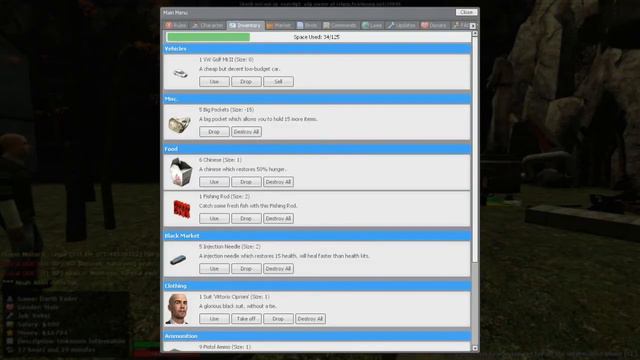This screenshot has width=640, height=360.
Task: Click the Chinese food takeout box icon
Action: 181,172
